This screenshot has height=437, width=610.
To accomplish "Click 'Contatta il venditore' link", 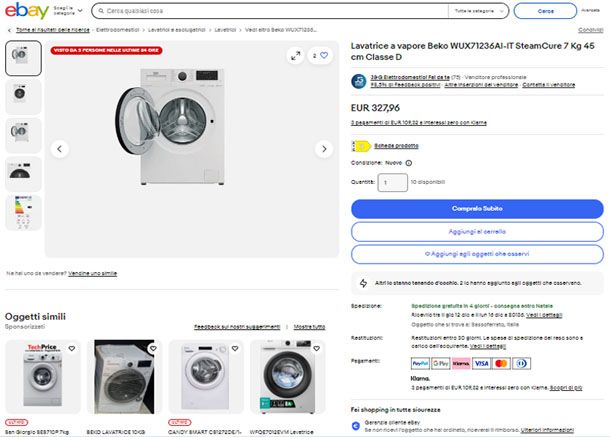I will tap(549, 85).
